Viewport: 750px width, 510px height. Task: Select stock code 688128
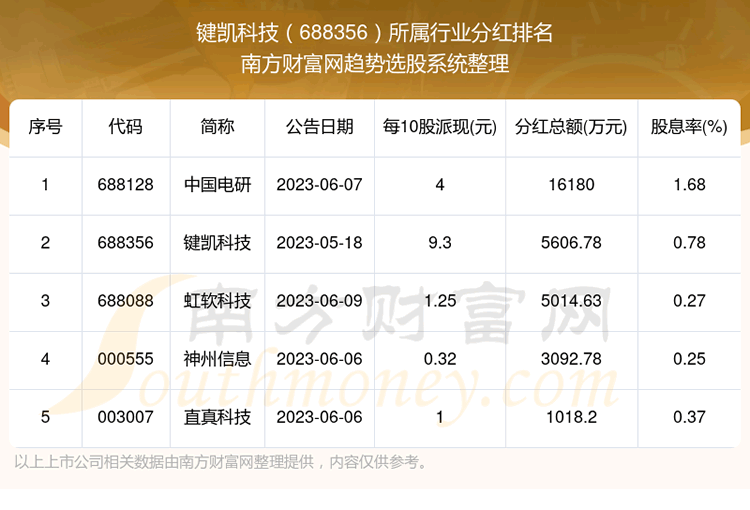(125, 185)
